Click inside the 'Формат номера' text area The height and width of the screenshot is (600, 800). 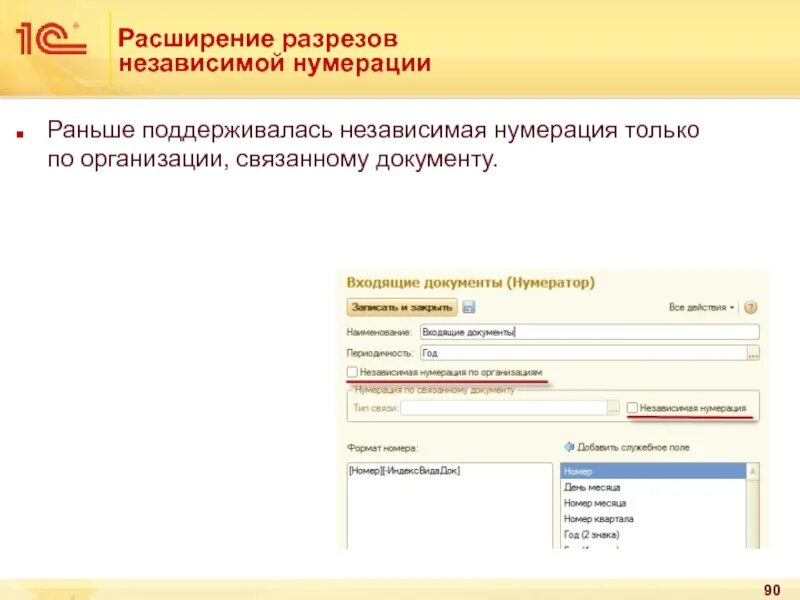(x=449, y=505)
